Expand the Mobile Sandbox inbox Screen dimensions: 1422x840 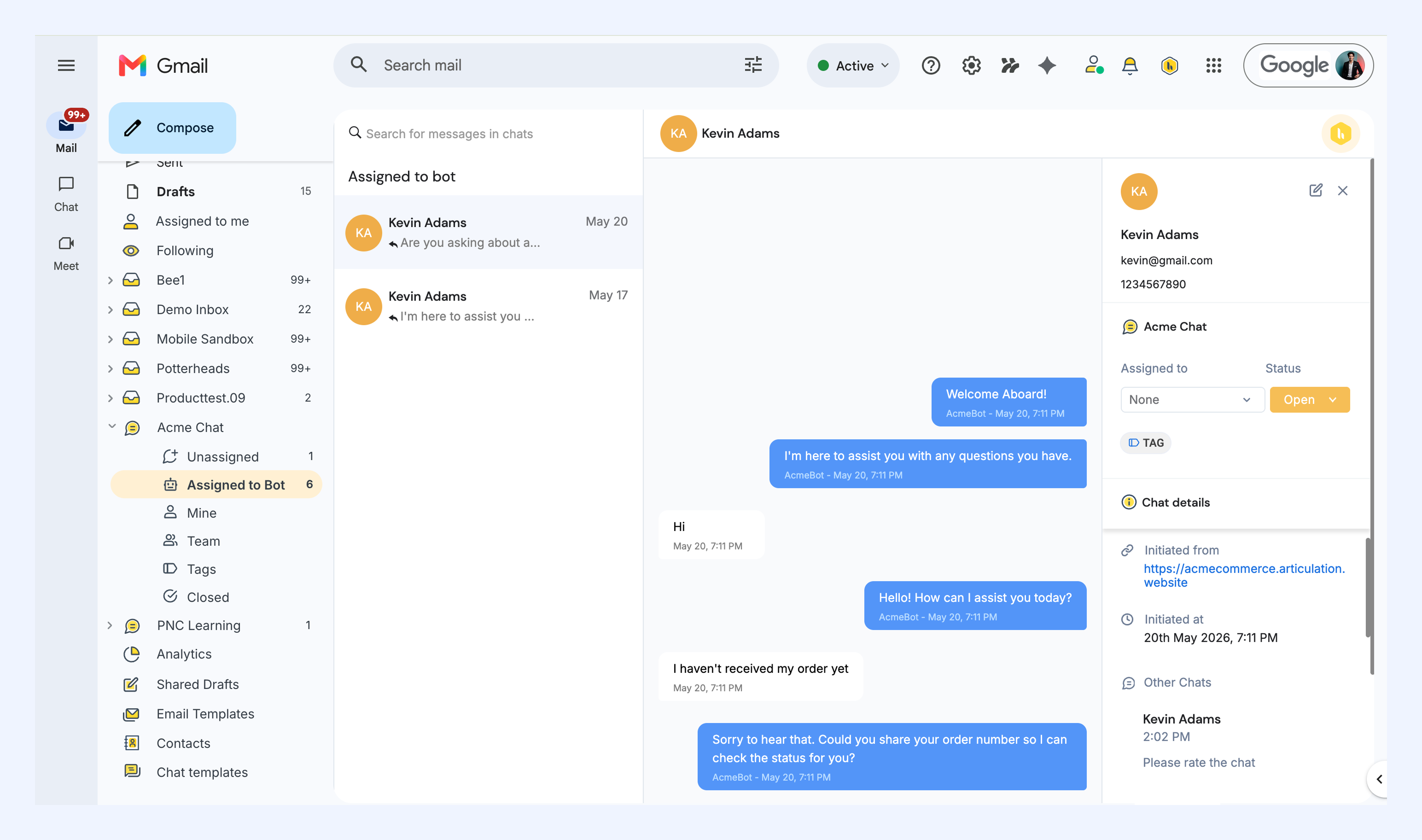click(x=111, y=339)
